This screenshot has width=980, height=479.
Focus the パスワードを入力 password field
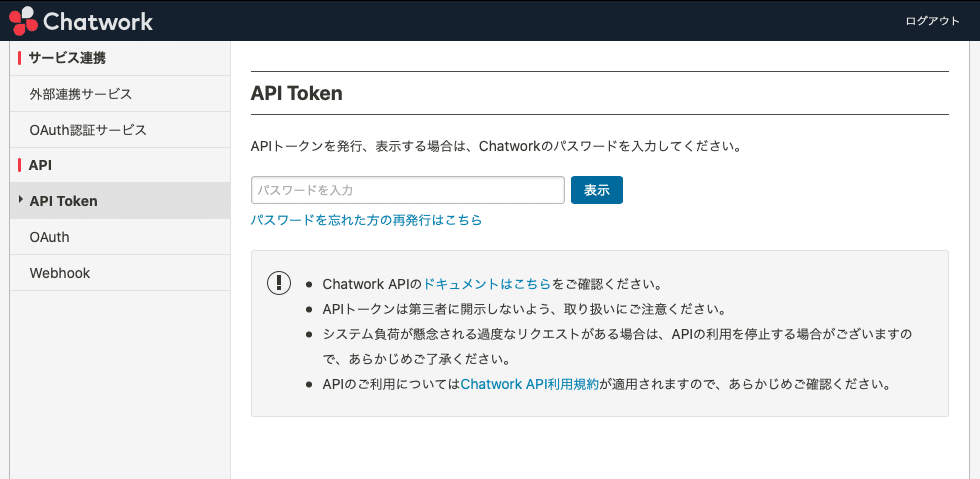[408, 190]
